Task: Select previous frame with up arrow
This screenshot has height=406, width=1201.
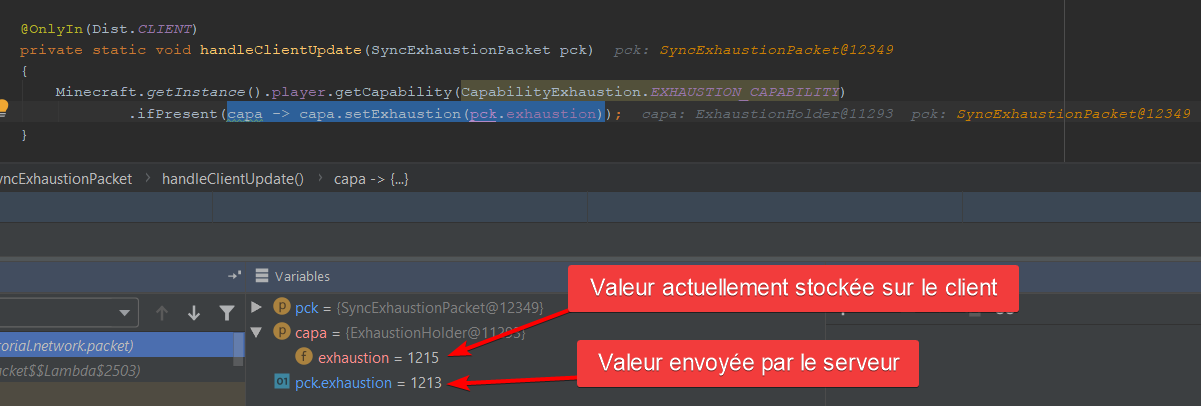Action: pyautogui.click(x=162, y=313)
